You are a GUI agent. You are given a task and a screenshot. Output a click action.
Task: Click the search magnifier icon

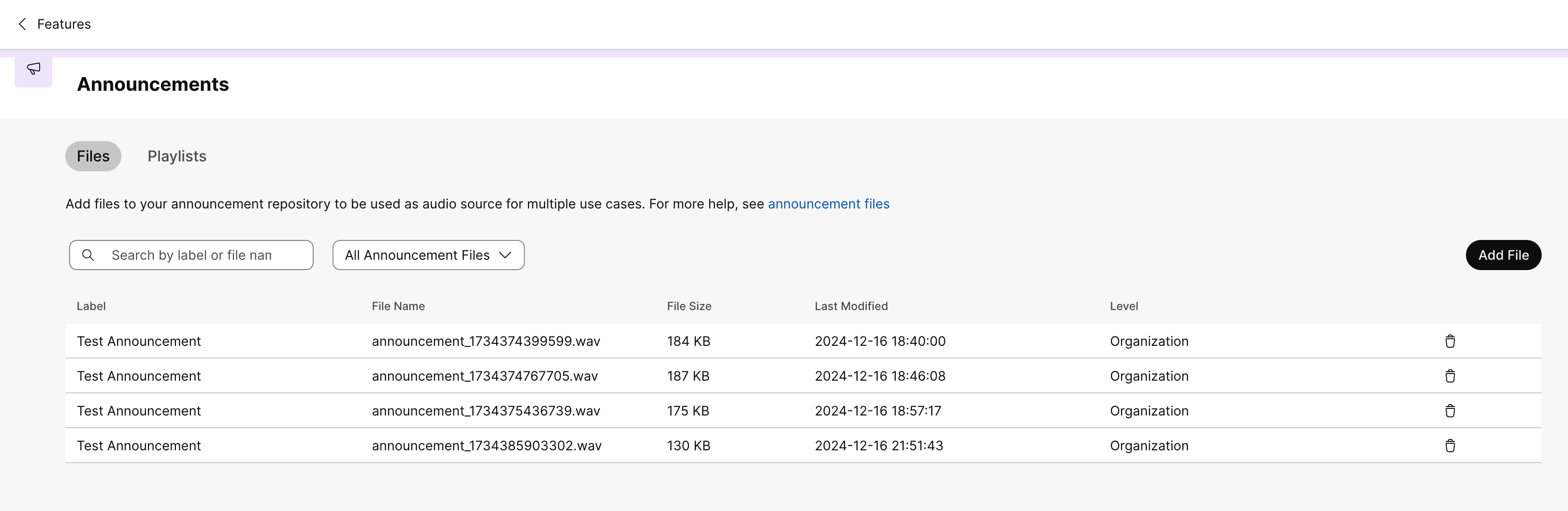coord(88,255)
